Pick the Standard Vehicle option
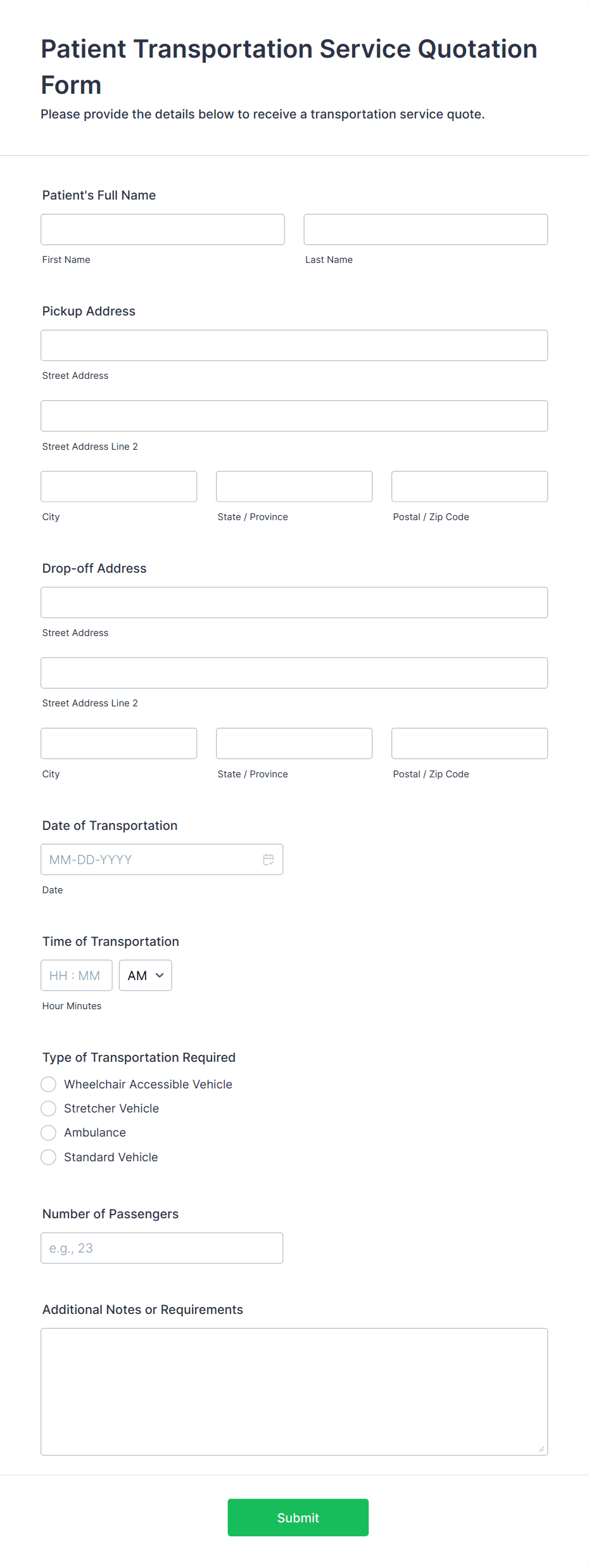This screenshot has height=1568, width=589. pos(48,1157)
